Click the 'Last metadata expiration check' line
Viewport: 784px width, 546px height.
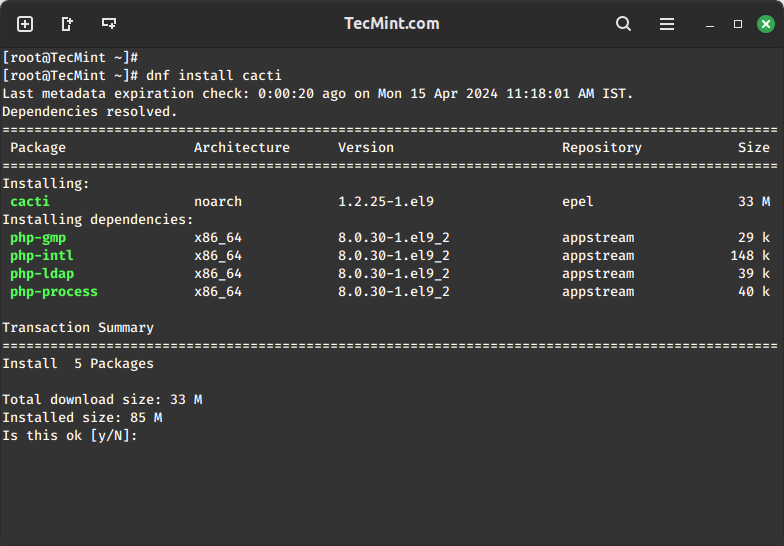[318, 94]
